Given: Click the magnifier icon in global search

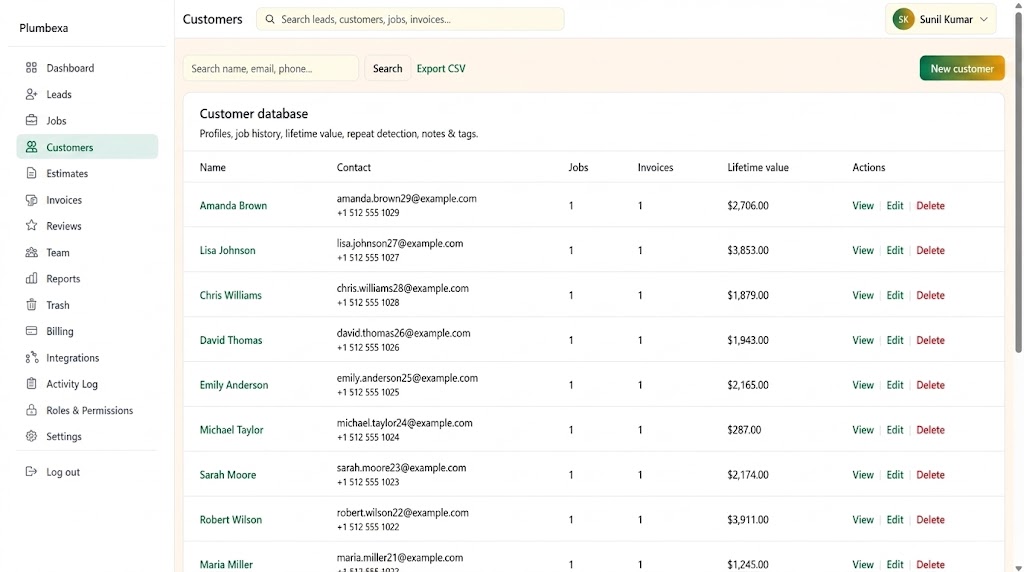Looking at the screenshot, I should coord(270,19).
